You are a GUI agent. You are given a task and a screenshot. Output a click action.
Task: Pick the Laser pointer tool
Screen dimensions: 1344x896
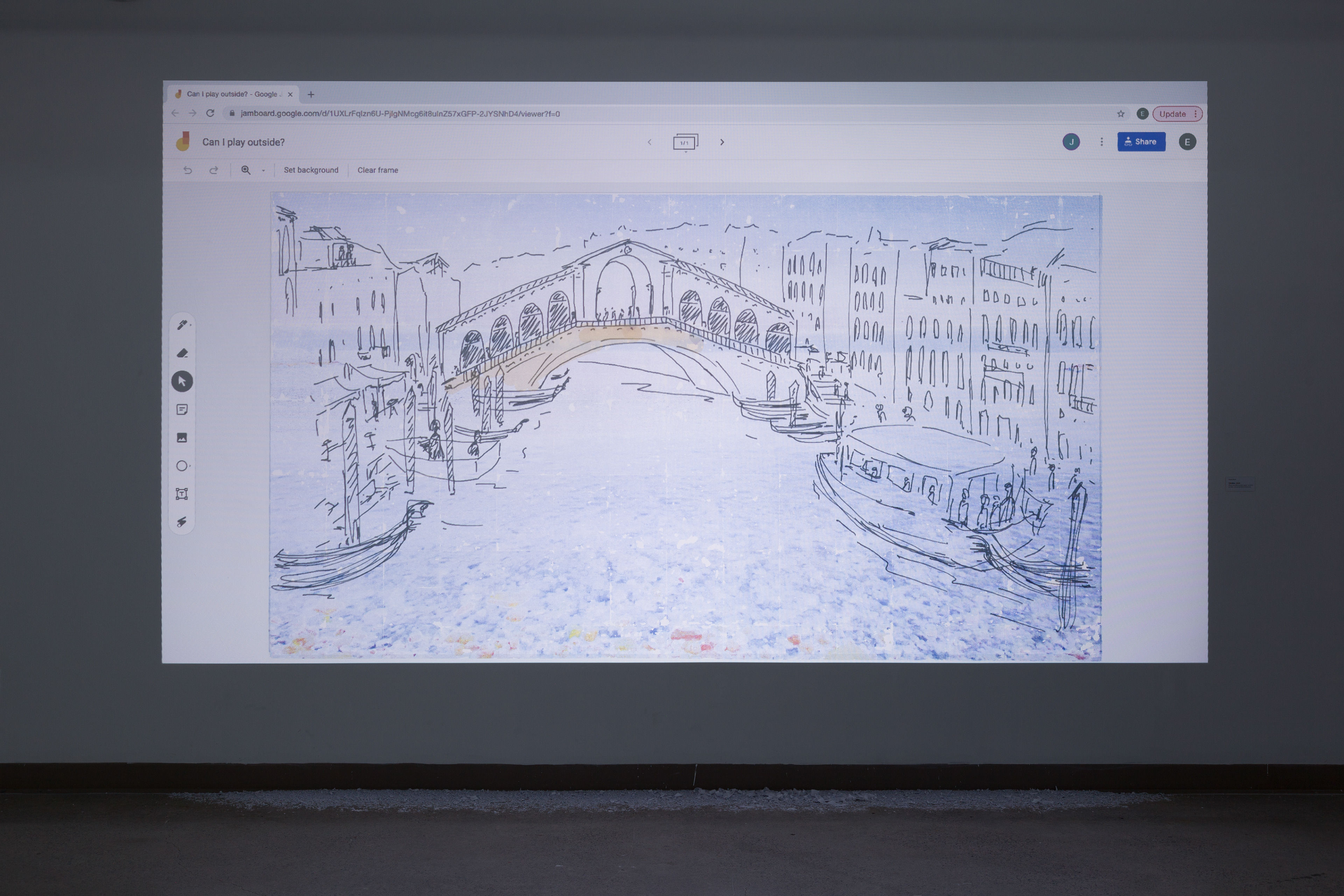click(x=182, y=522)
